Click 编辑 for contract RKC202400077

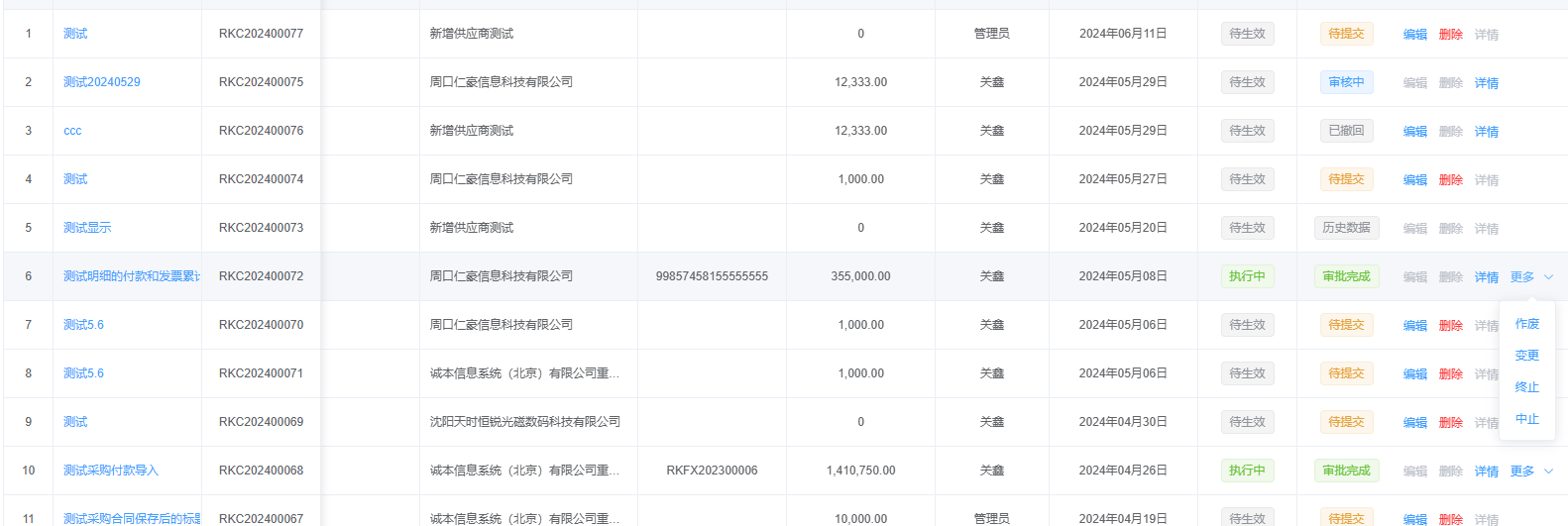pyautogui.click(x=1414, y=35)
